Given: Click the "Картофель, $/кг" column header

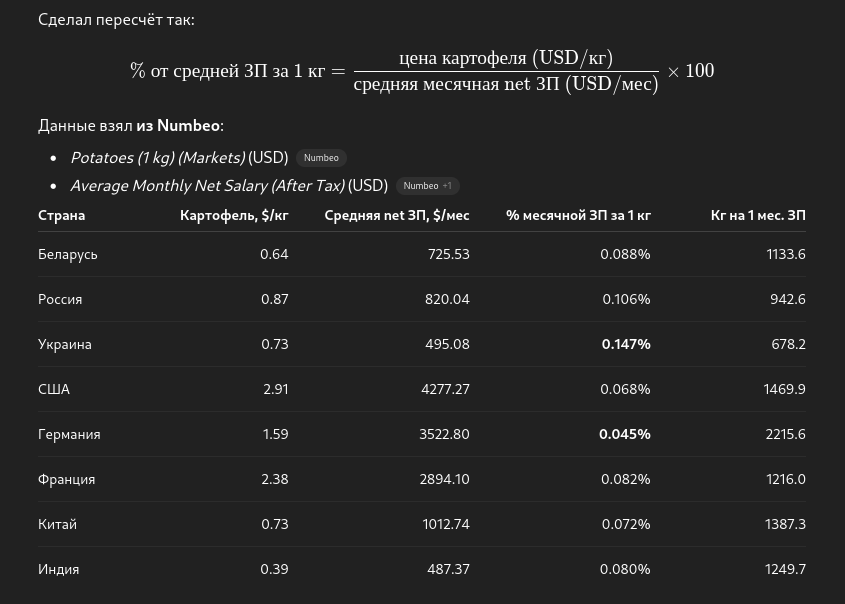Looking at the screenshot, I should click(x=234, y=215).
